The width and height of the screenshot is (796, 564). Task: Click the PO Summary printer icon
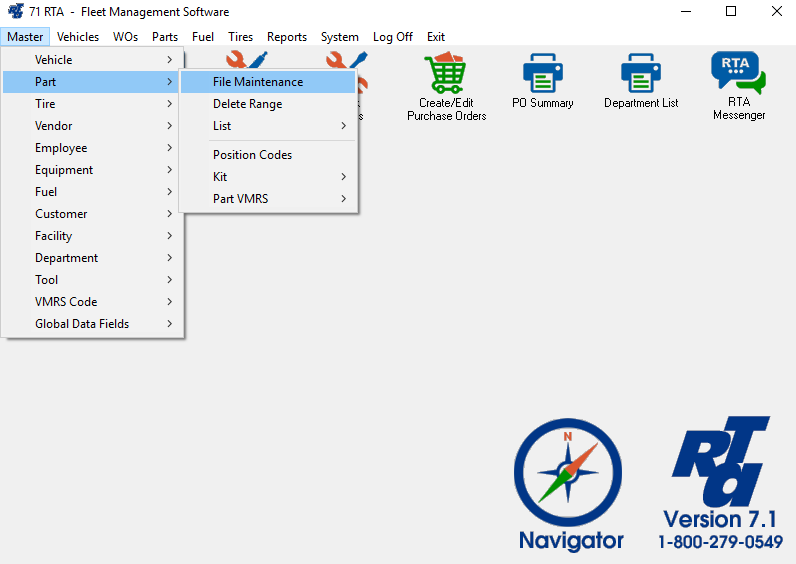coord(543,73)
